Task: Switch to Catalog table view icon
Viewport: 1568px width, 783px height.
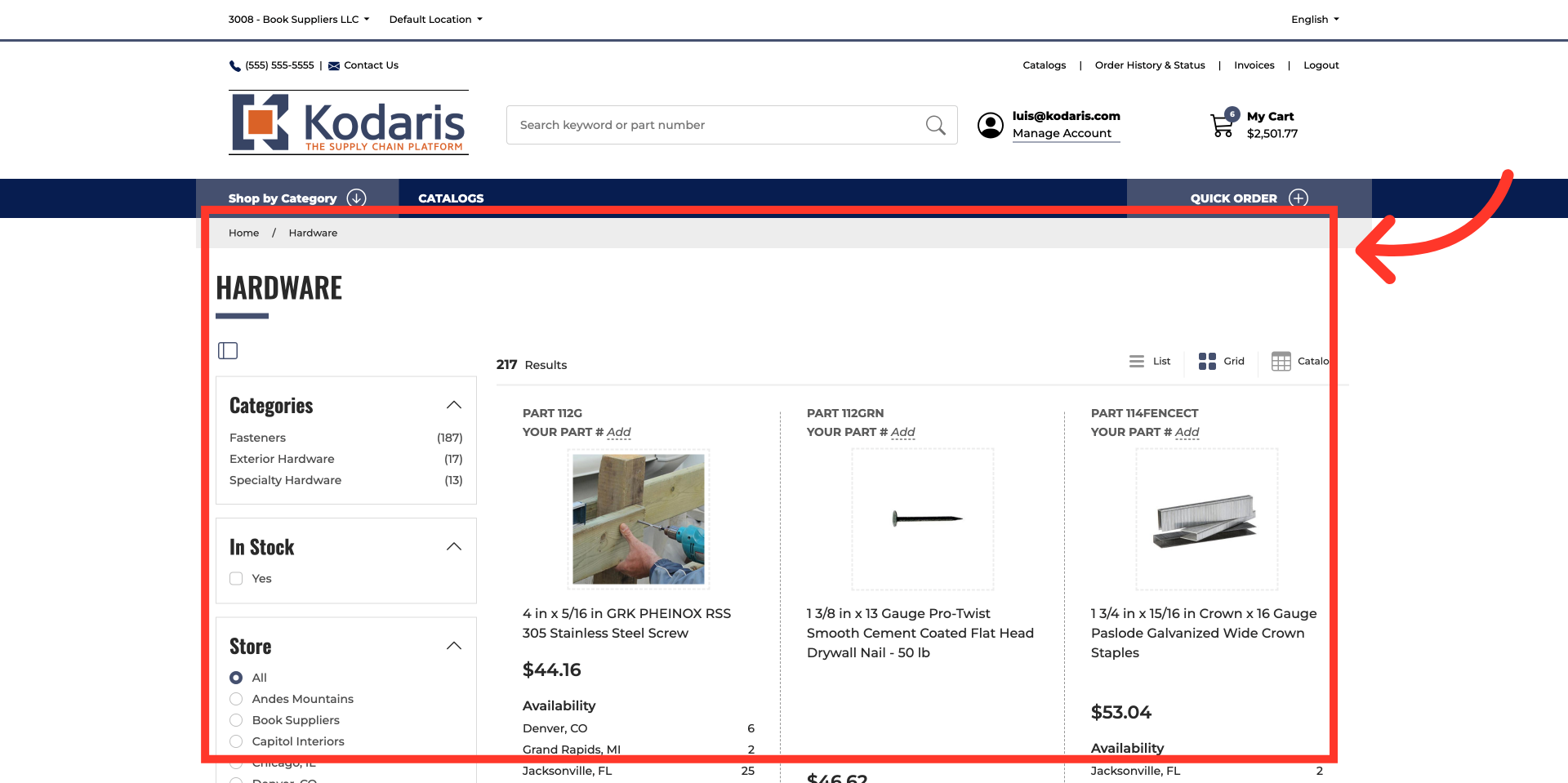Action: 1281,361
